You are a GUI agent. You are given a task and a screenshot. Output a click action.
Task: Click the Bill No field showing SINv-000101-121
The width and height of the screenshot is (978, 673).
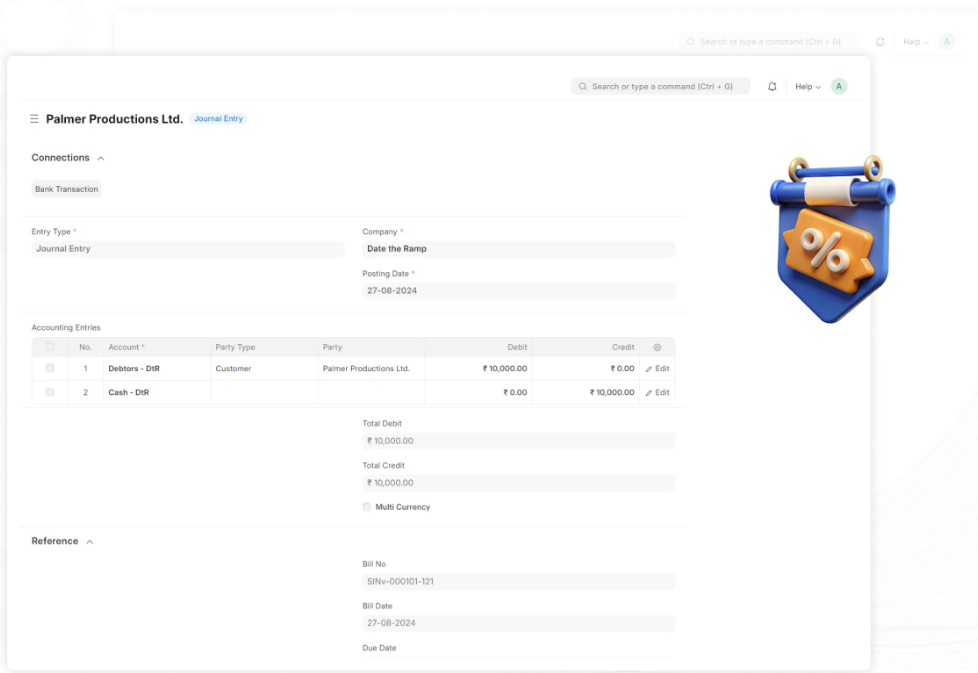coord(518,581)
